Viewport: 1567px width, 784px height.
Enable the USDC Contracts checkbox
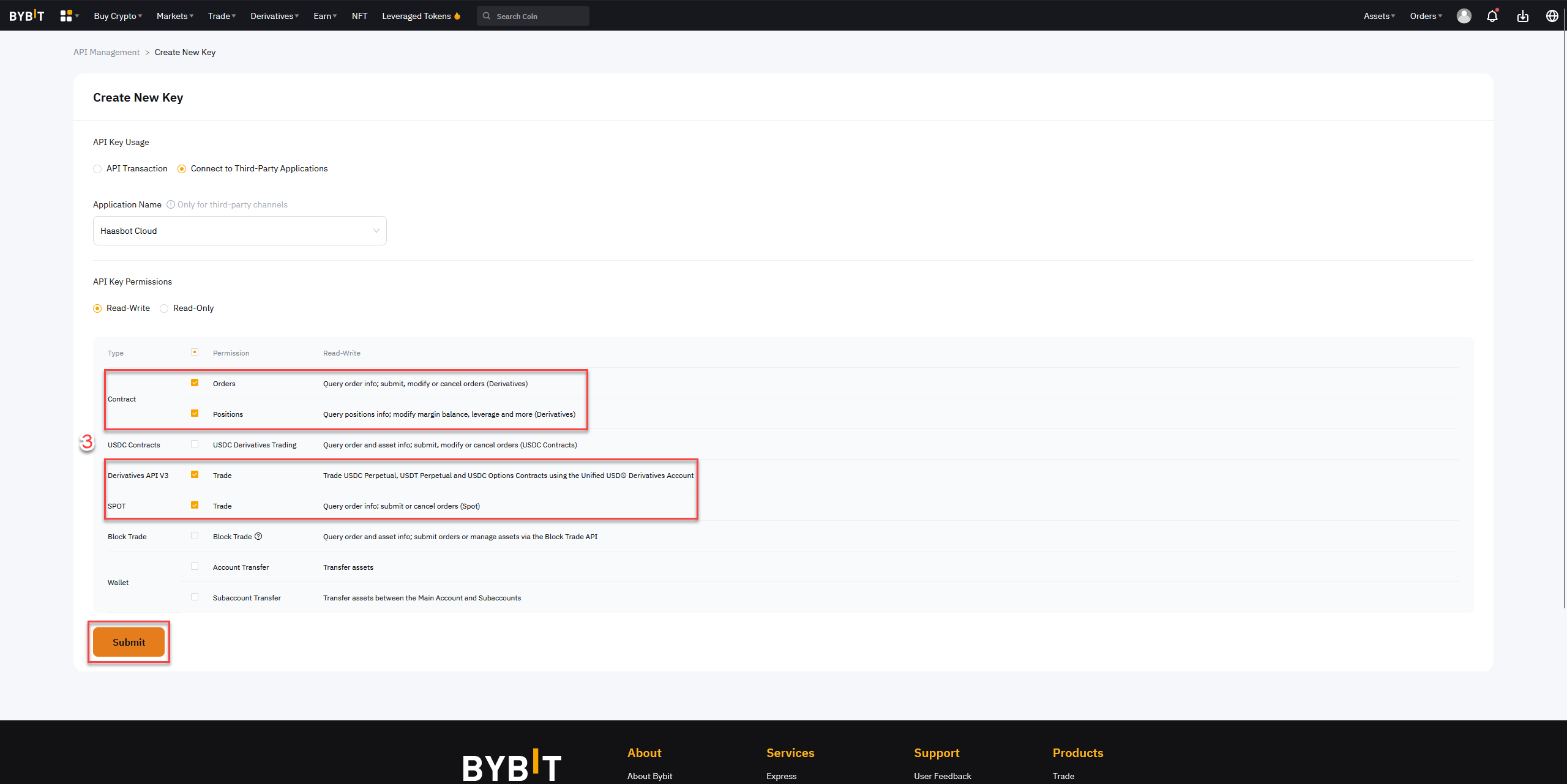(195, 444)
